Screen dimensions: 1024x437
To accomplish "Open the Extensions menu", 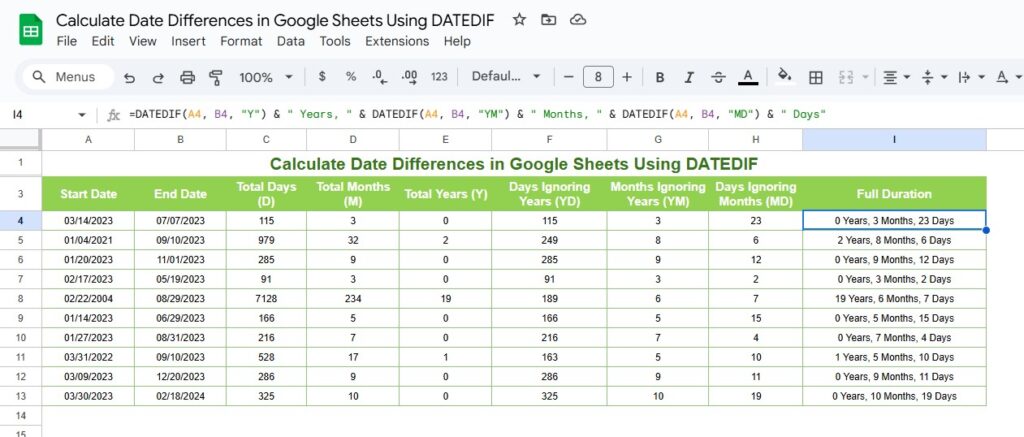I will click(397, 41).
